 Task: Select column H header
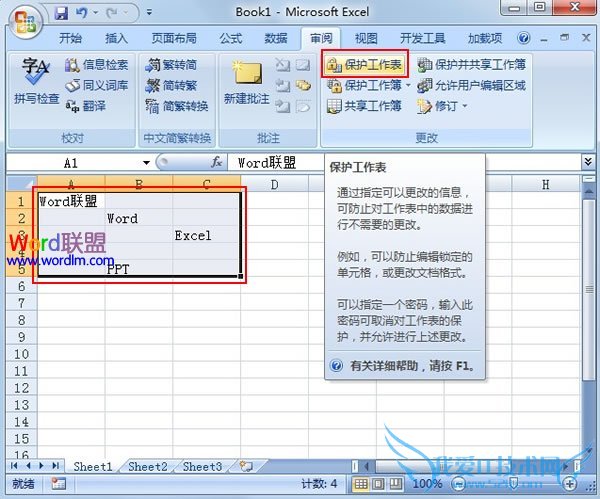(546, 185)
